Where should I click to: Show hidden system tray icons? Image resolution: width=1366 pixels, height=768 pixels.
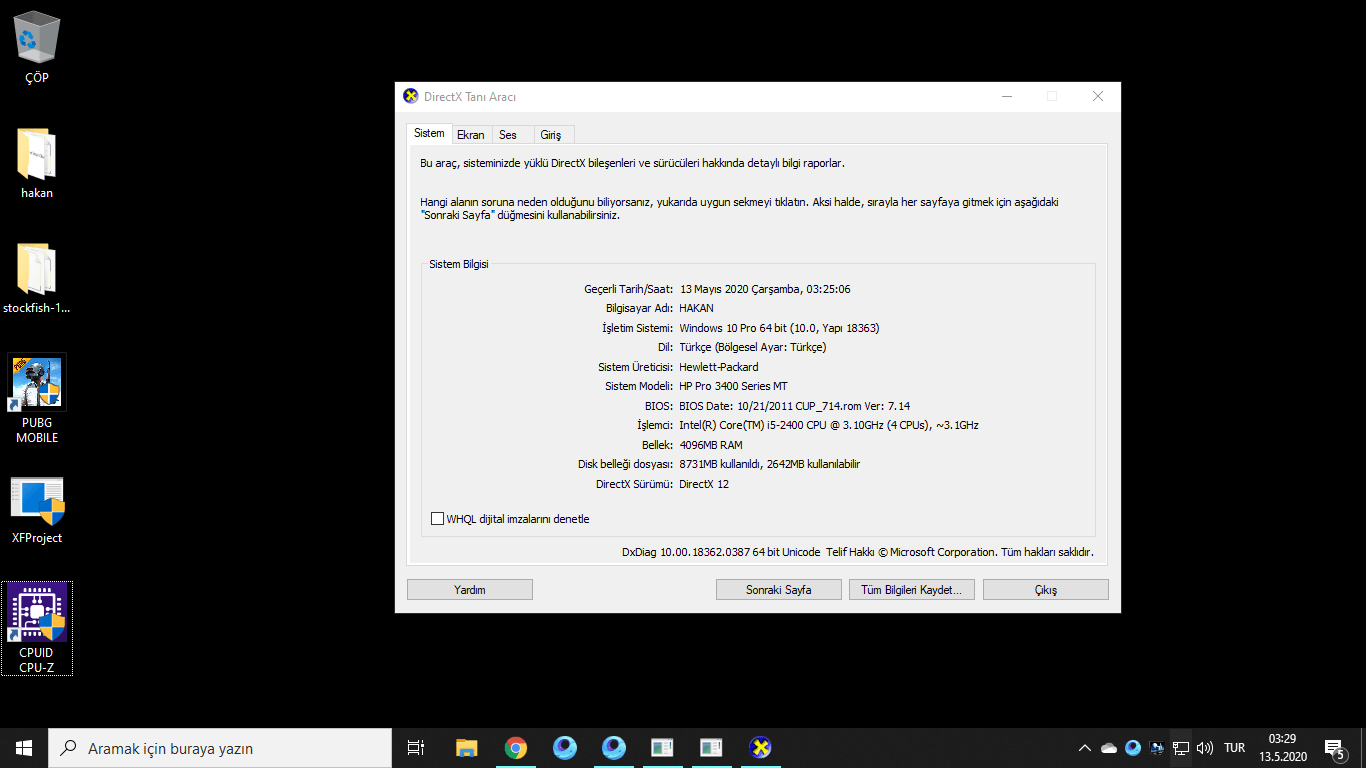tap(1085, 748)
